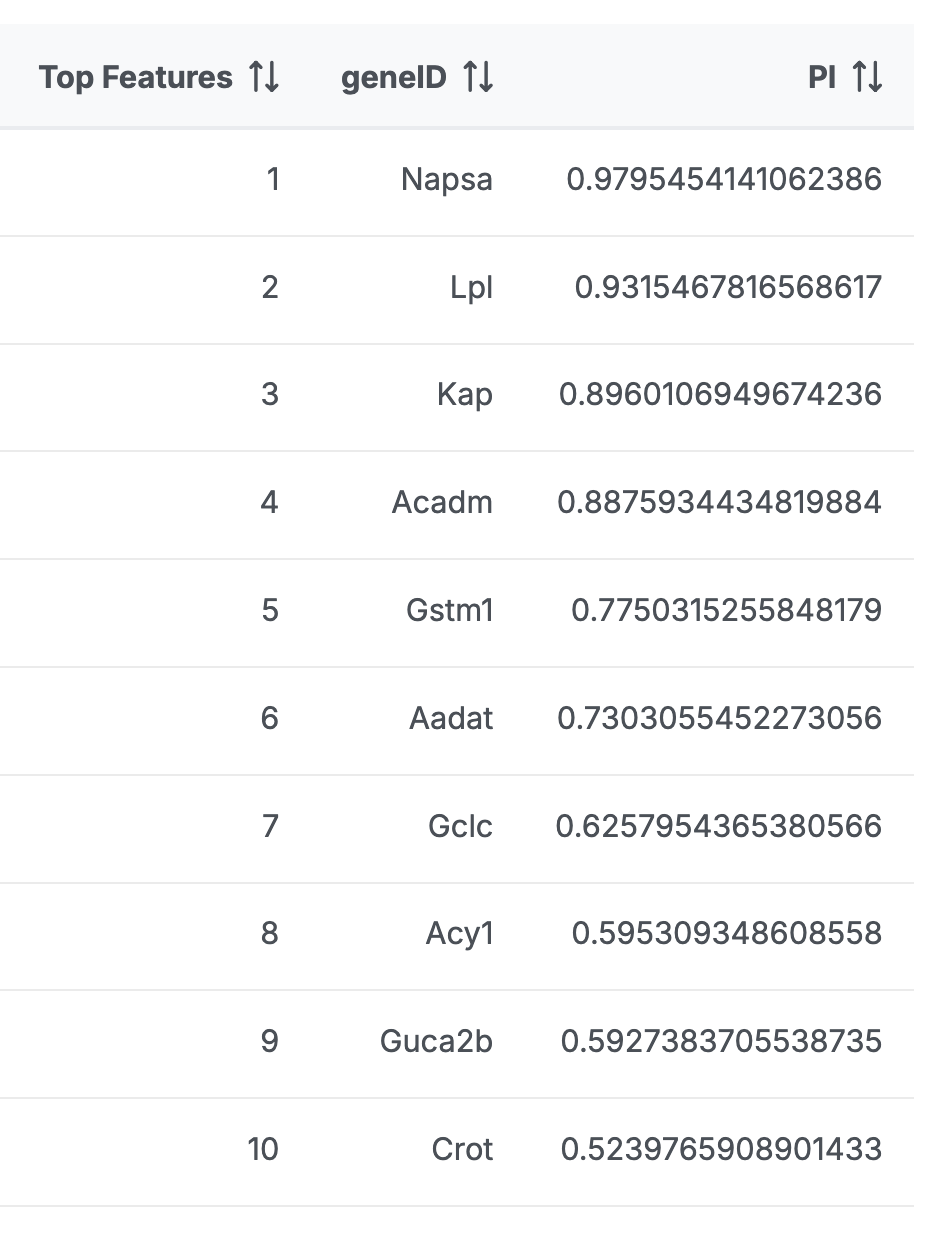Click the Kap gene cell
940x1248 pixels.
pyautogui.click(x=465, y=395)
